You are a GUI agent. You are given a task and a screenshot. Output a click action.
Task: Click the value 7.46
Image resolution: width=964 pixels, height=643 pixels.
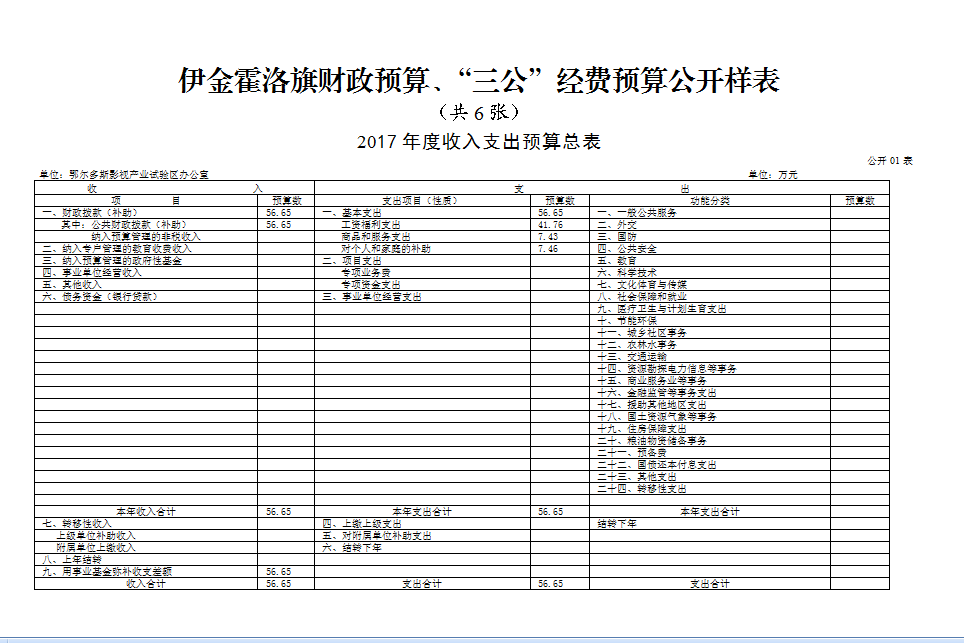pyautogui.click(x=548, y=249)
